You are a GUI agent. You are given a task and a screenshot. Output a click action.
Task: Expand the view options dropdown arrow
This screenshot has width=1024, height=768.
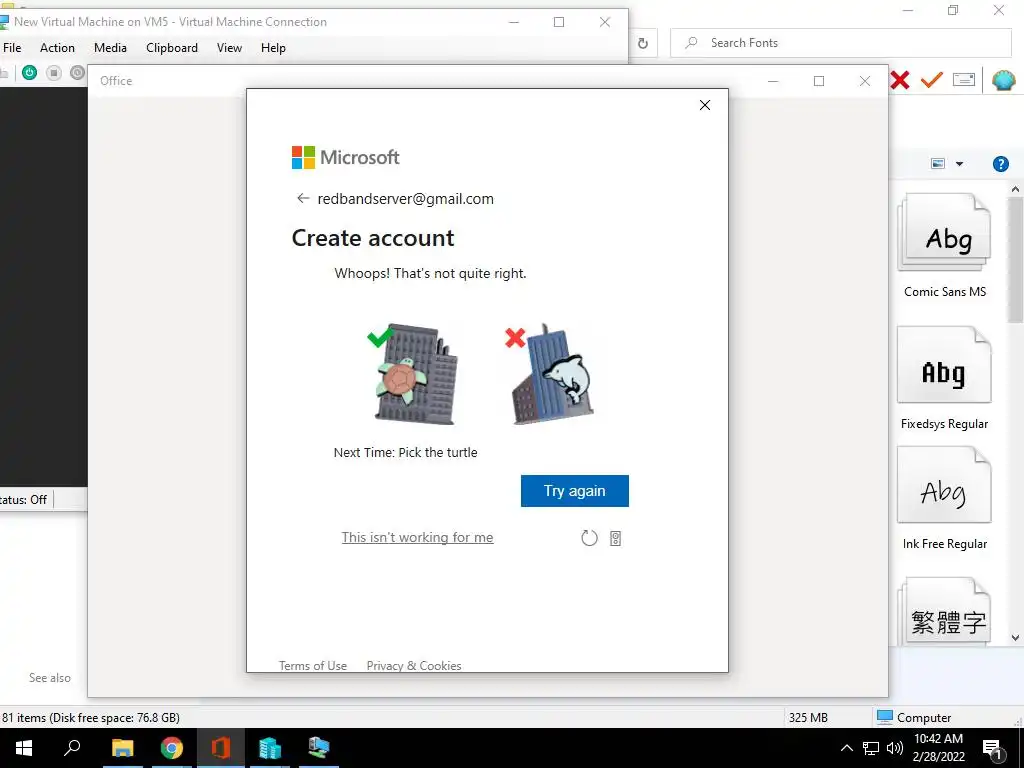959,164
